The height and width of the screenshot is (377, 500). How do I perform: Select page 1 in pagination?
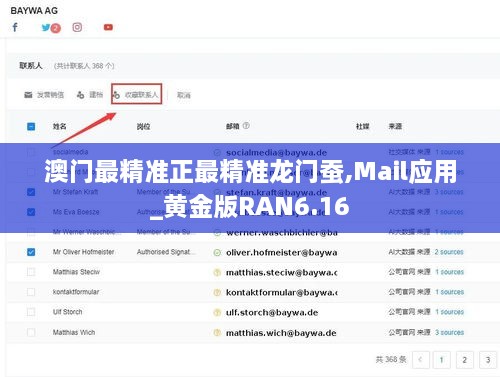[442, 360]
